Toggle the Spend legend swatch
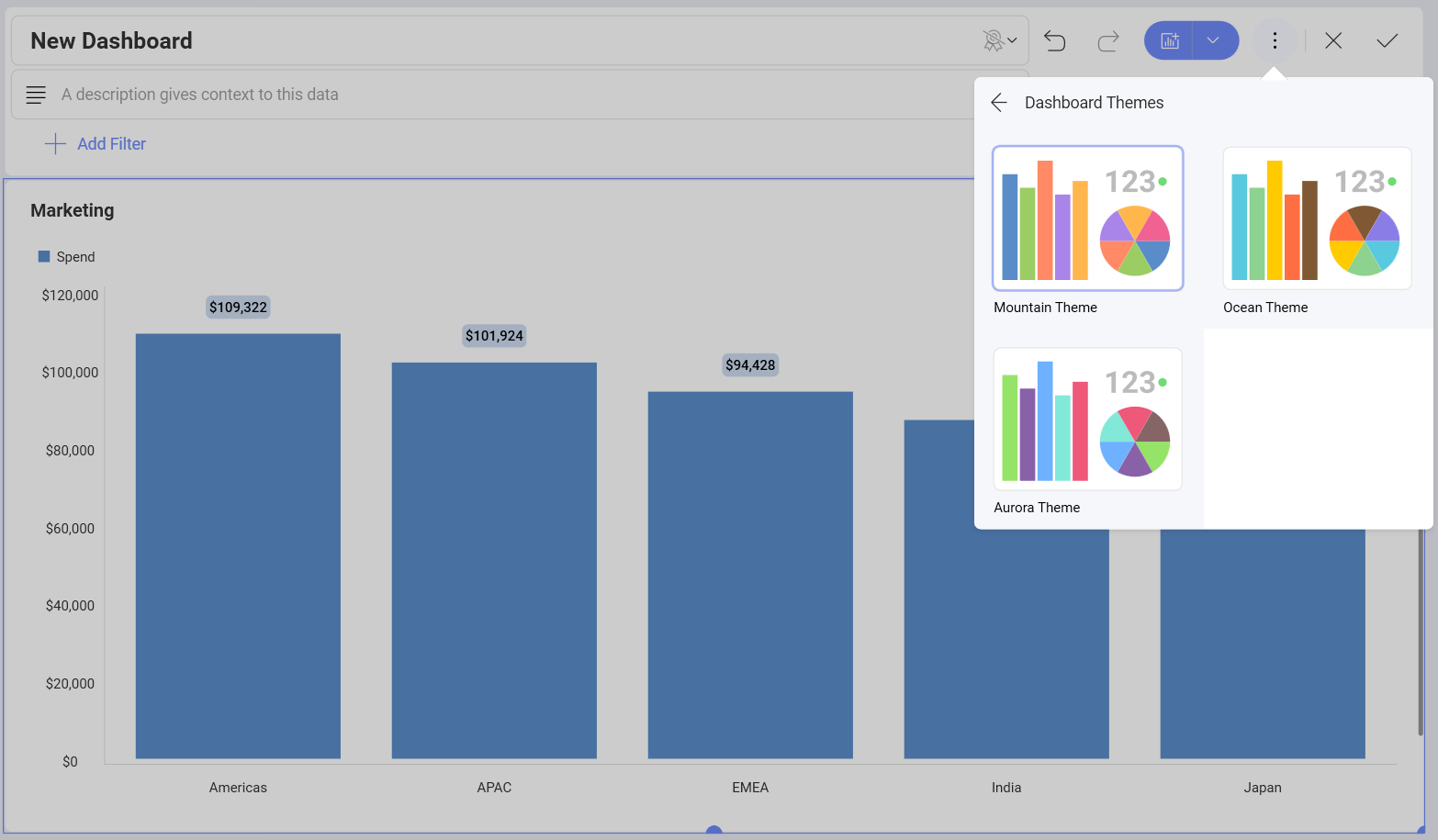This screenshot has height=840, width=1438. (x=44, y=257)
